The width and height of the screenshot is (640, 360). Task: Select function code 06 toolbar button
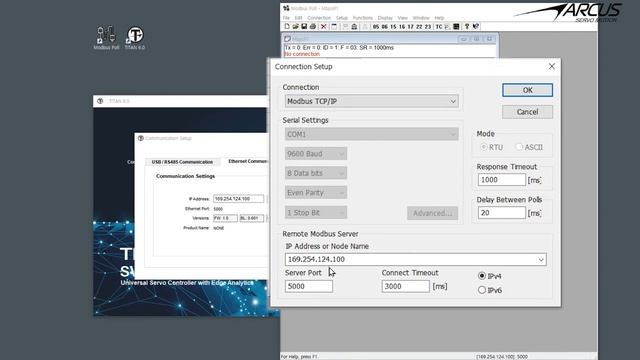tap(384, 27)
